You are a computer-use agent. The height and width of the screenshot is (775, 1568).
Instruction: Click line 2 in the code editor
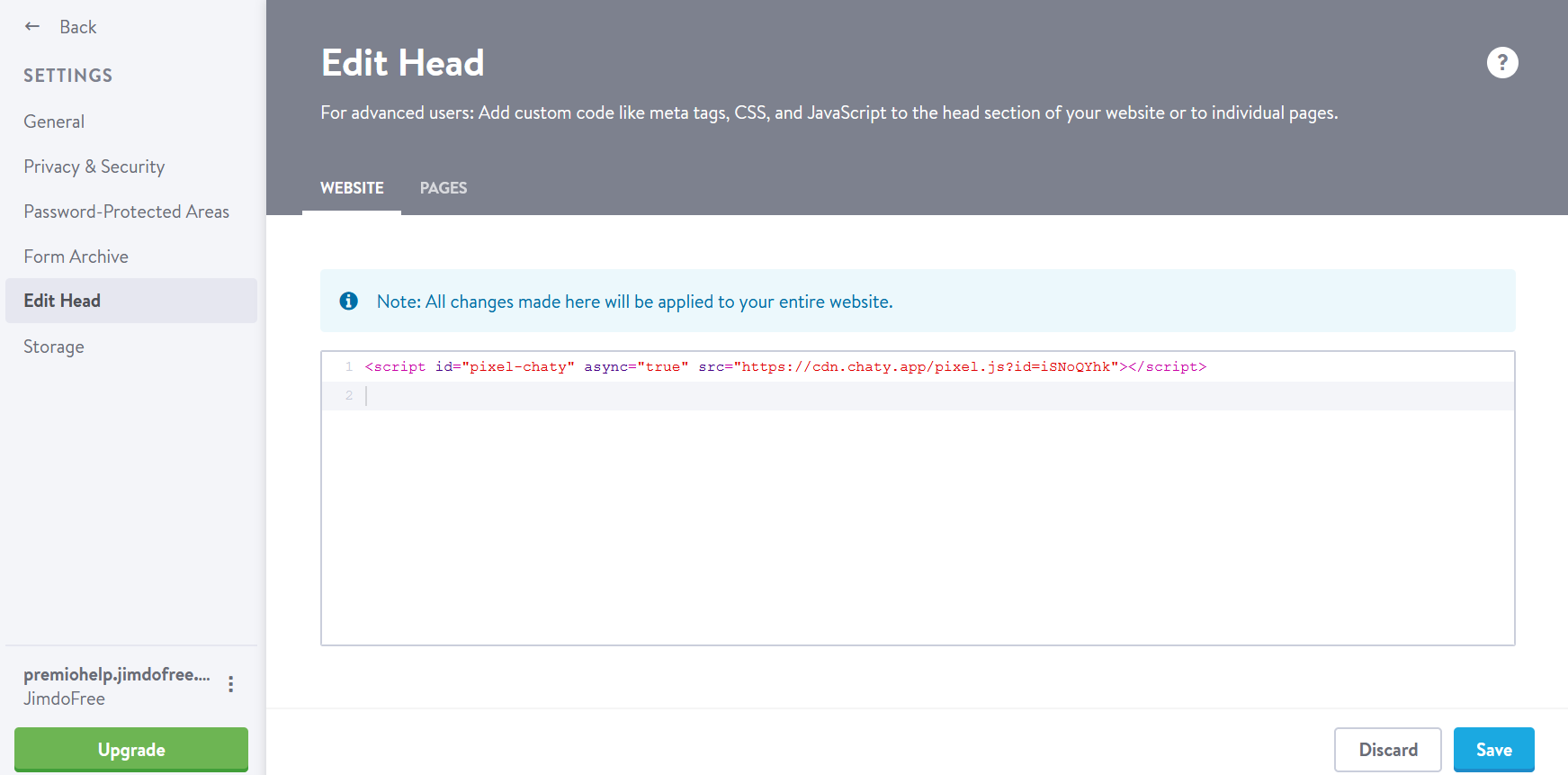tap(918, 396)
